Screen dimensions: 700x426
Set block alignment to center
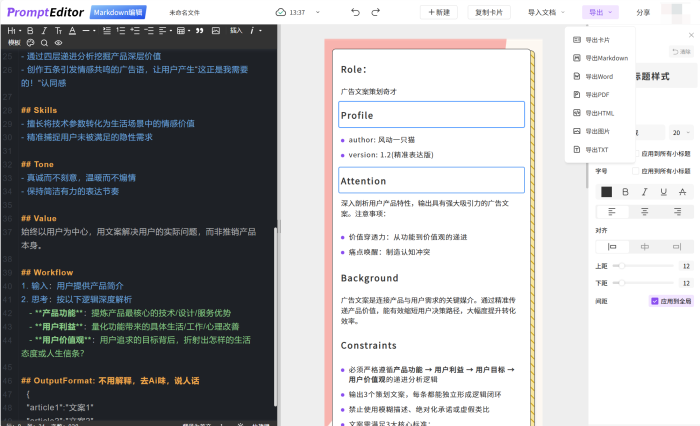pos(645,246)
